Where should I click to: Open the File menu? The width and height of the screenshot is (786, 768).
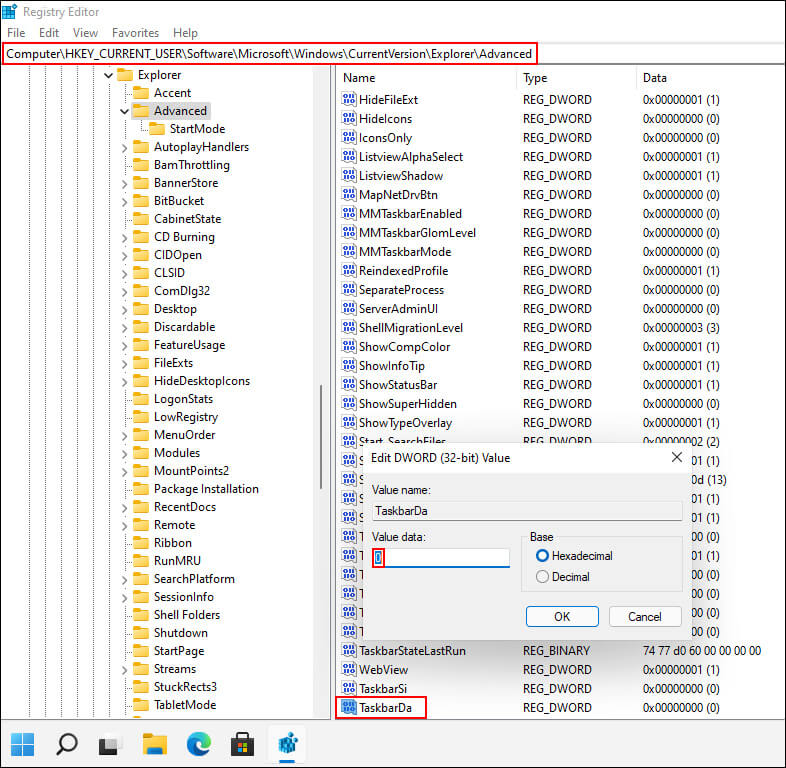tap(16, 33)
